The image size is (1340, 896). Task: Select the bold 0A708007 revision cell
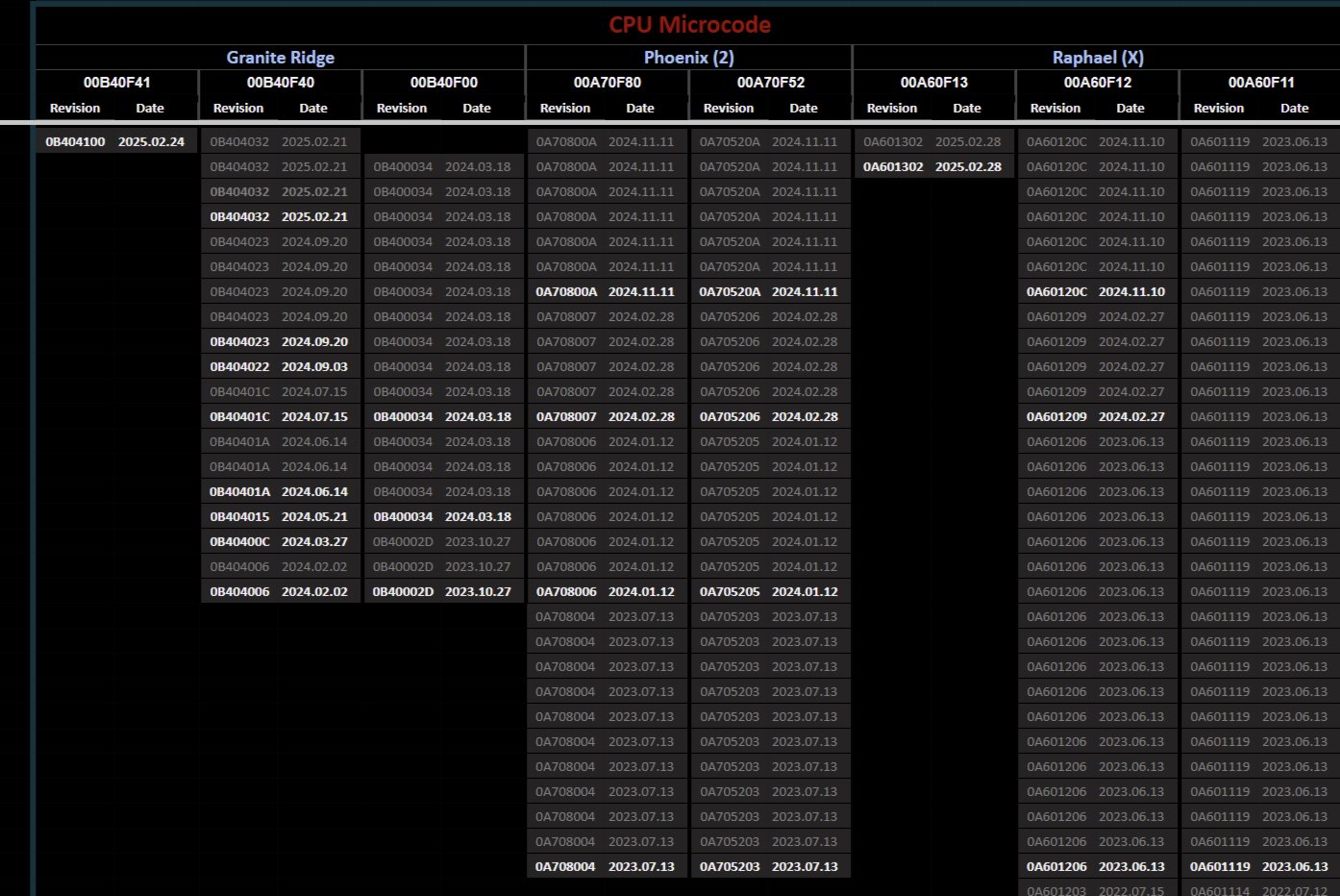pos(566,416)
